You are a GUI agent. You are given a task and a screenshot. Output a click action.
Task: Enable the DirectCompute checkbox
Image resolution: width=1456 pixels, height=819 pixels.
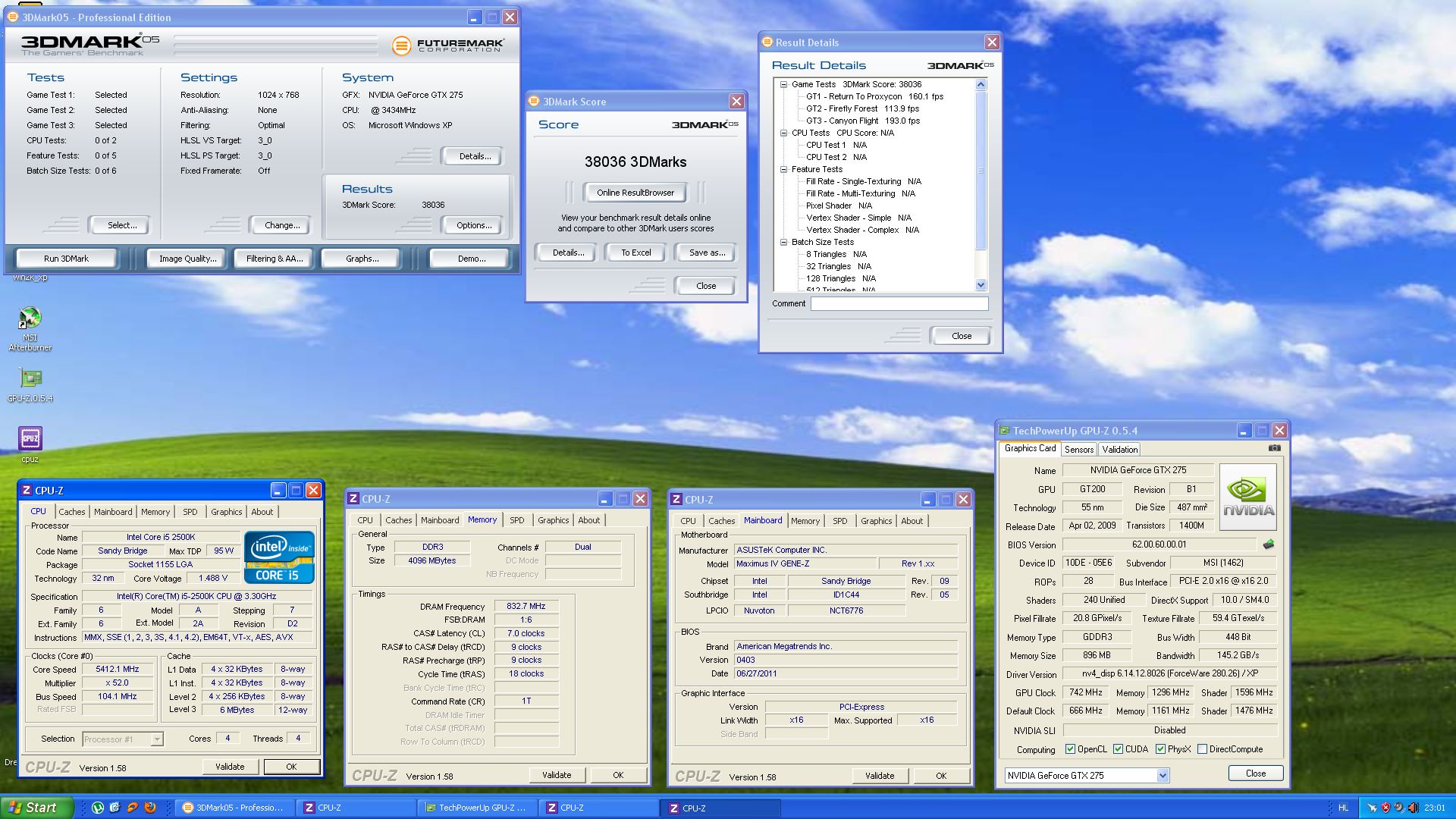(x=1202, y=749)
